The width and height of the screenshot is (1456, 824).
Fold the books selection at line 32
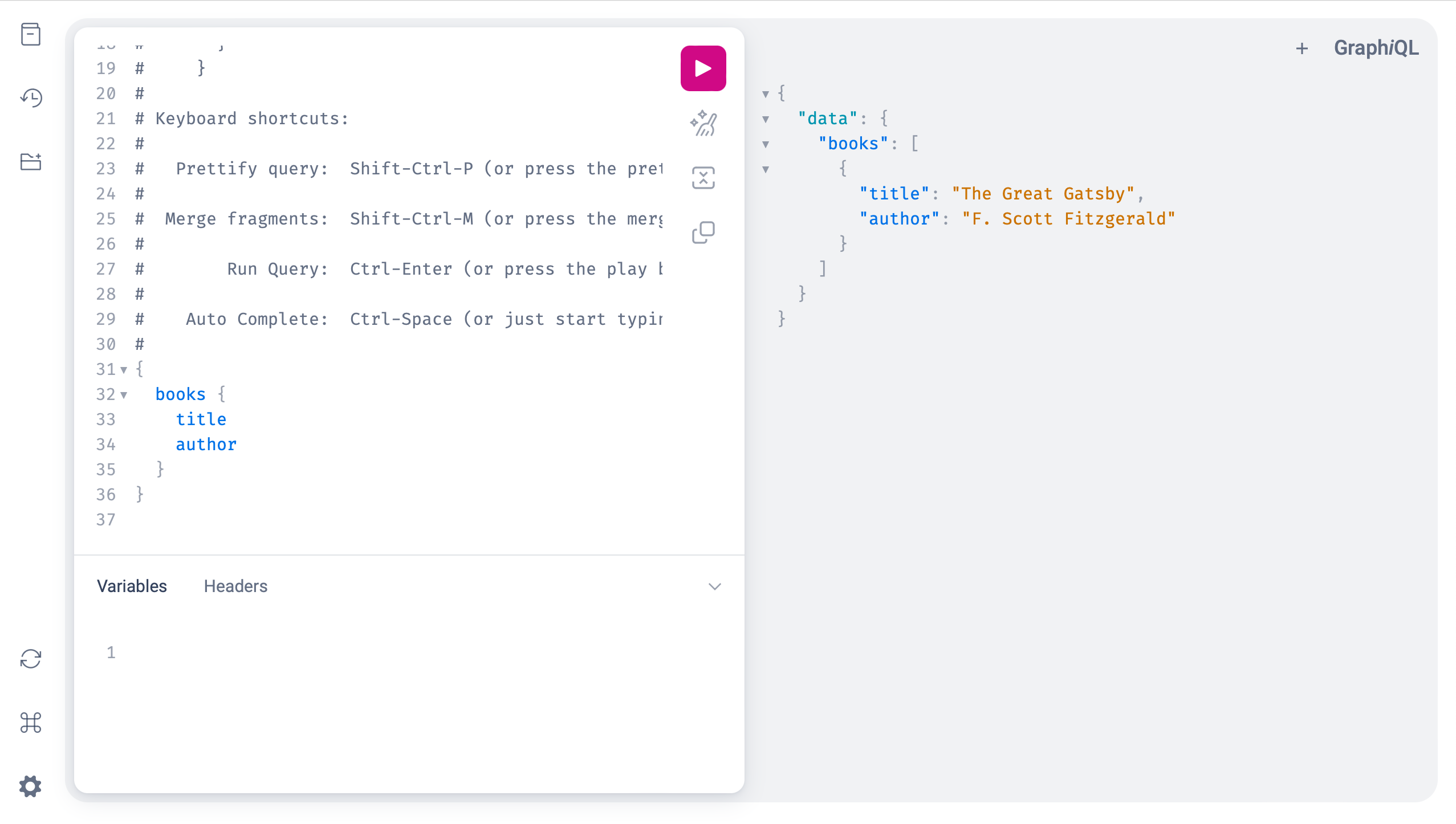pos(124,395)
